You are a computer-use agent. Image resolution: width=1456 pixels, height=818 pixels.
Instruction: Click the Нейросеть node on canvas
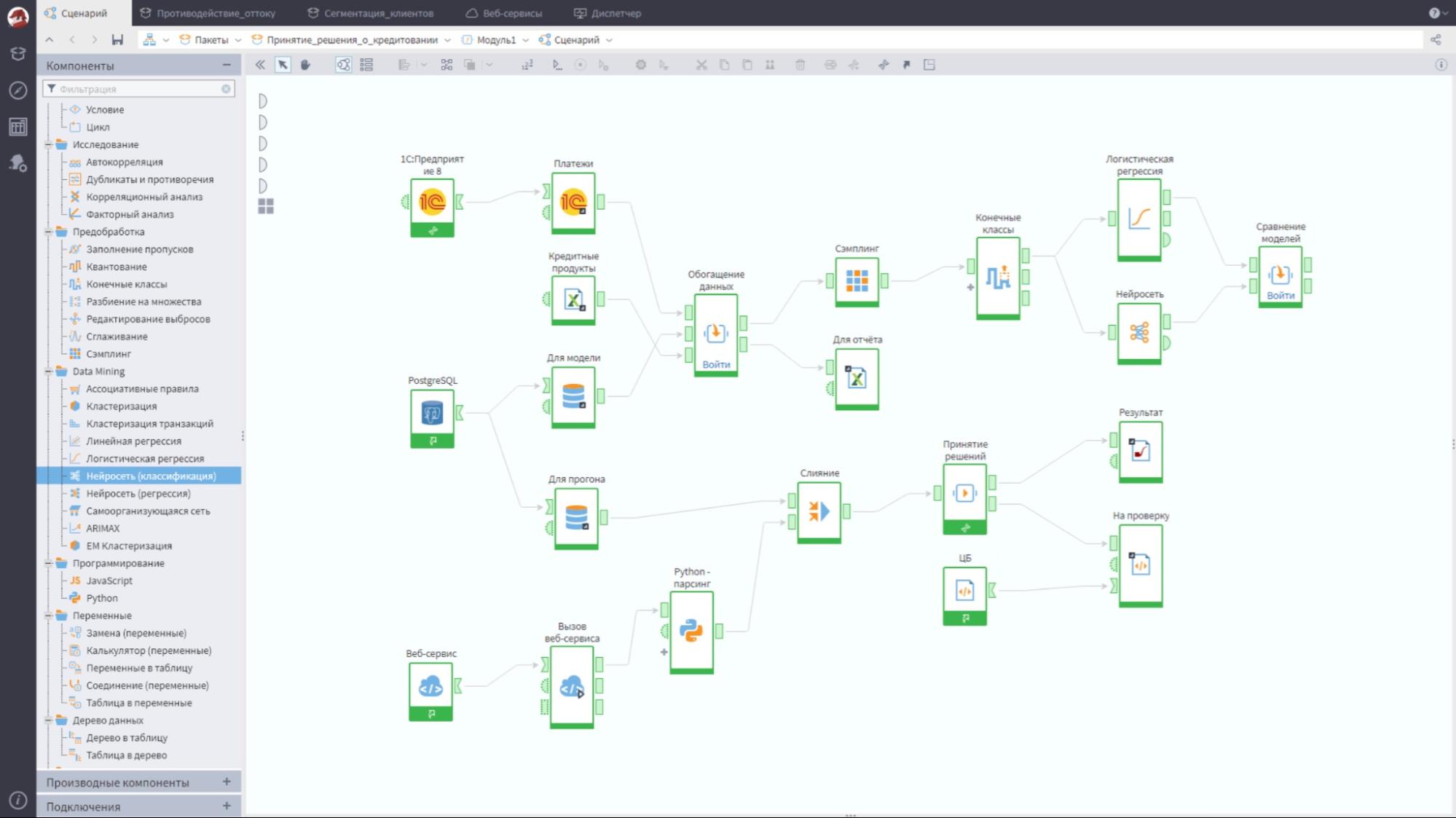[1139, 333]
